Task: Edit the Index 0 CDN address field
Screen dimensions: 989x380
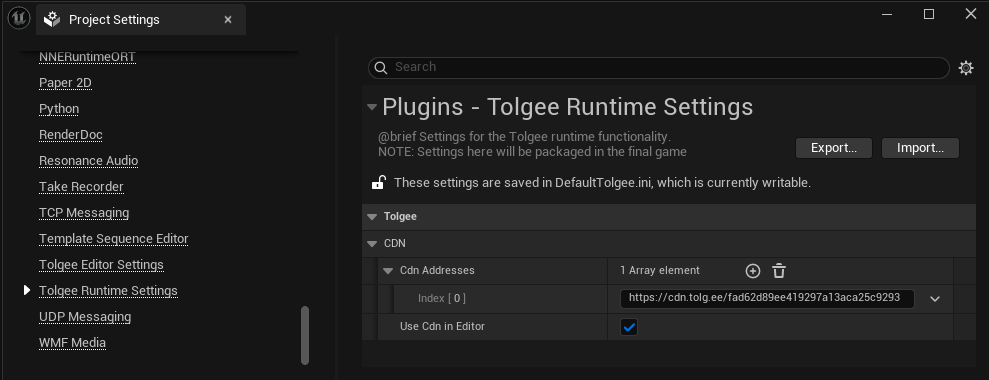Action: pyautogui.click(x=767, y=298)
